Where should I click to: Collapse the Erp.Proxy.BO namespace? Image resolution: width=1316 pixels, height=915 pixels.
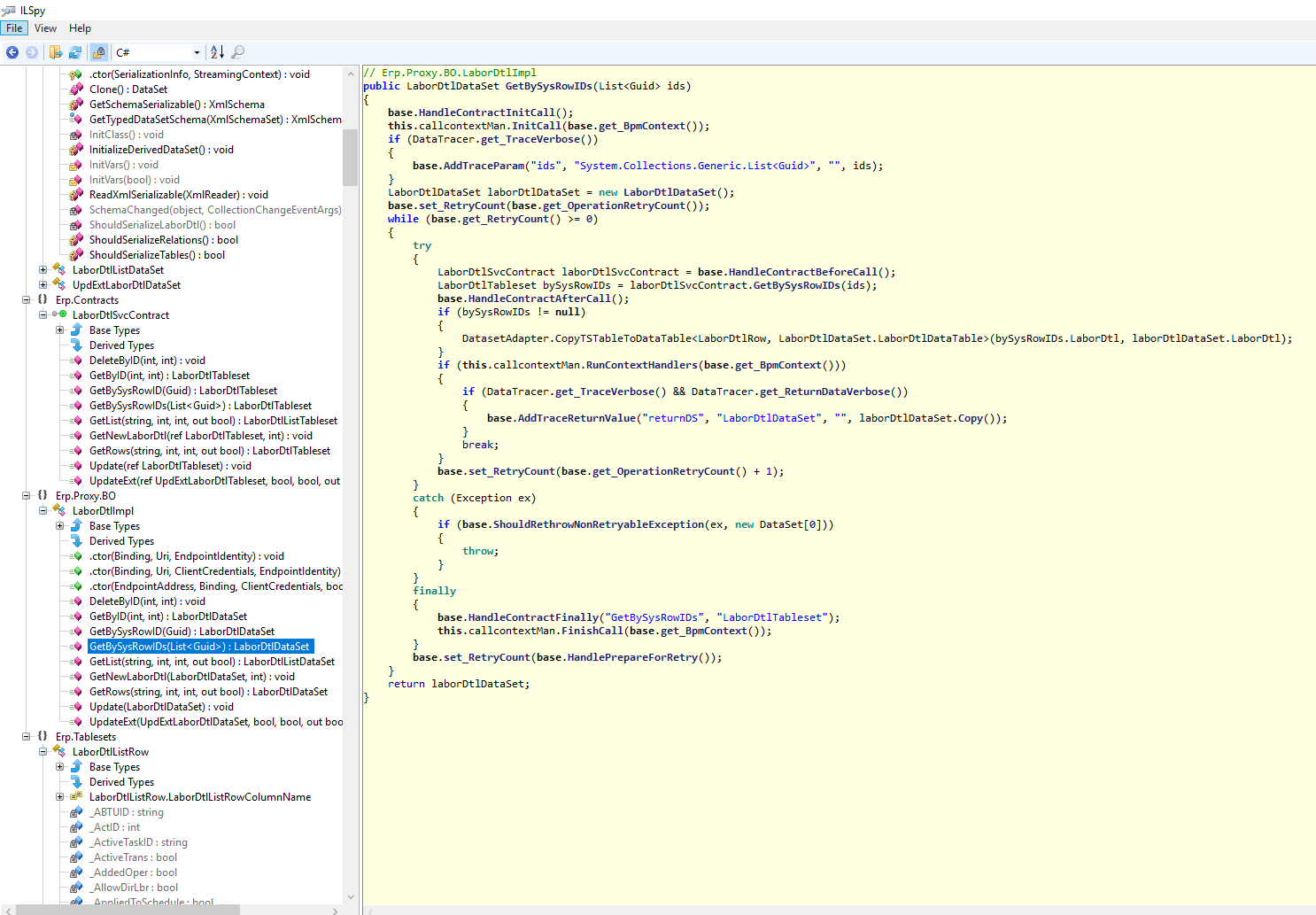(27, 496)
